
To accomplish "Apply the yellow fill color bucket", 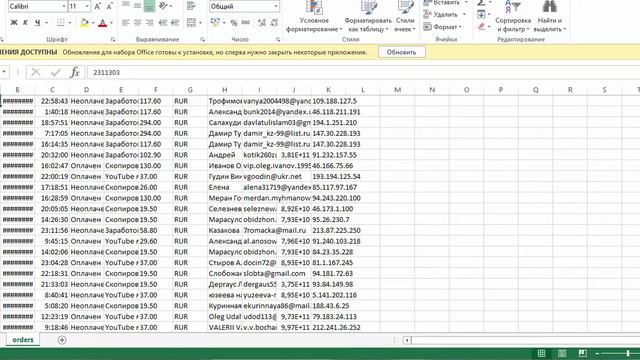I will pos(84,23).
